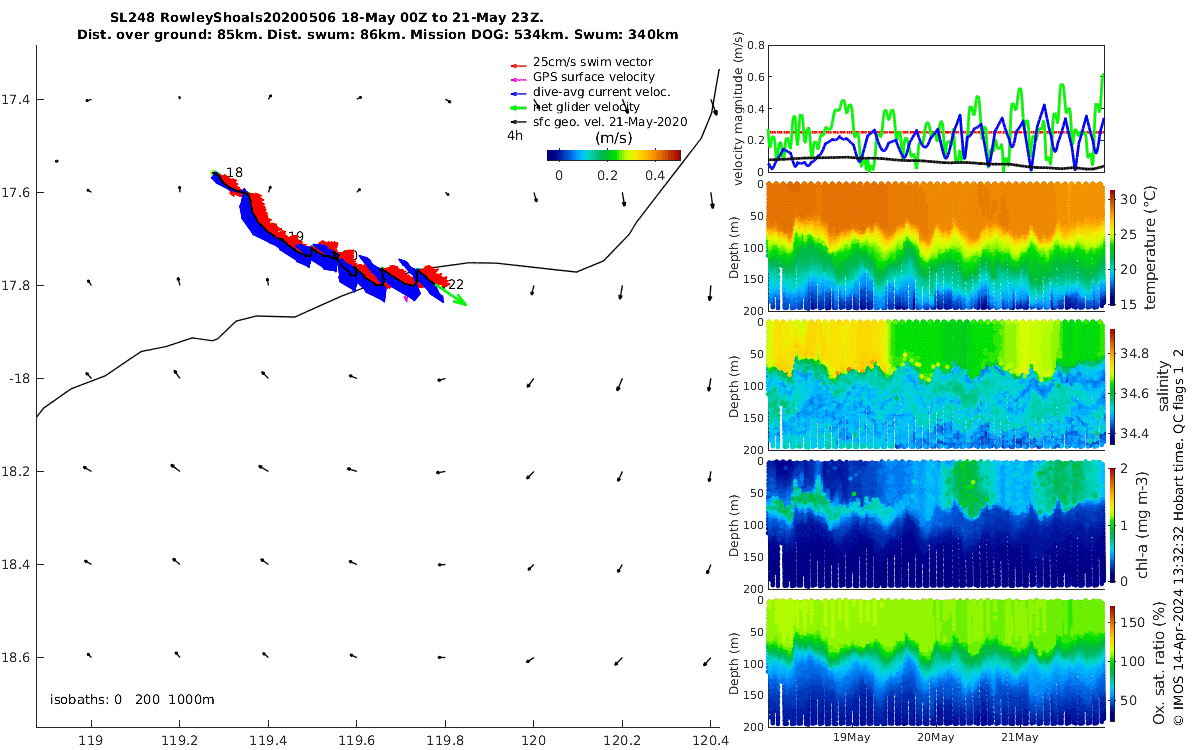This screenshot has height=750, width=1200.
Task: Select the 'net glider velocity' legend entry
Action: coord(586,107)
